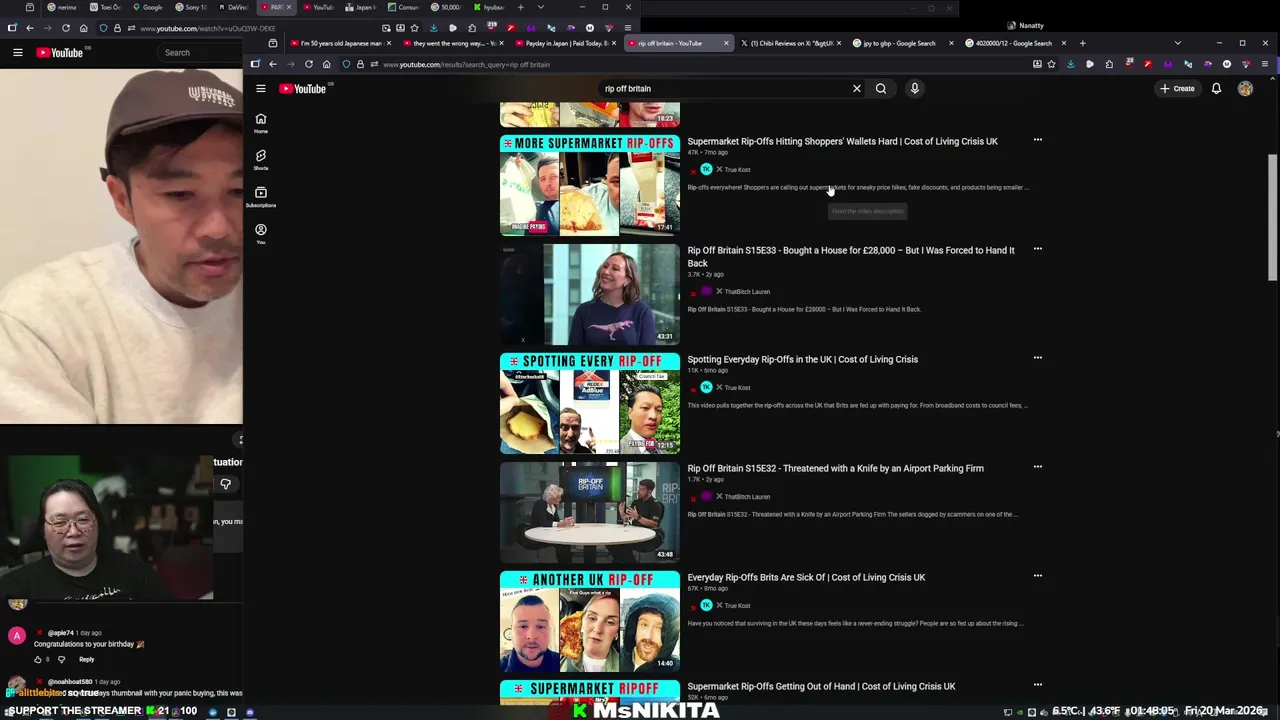The height and width of the screenshot is (720, 1280).
Task: Open front browser application hamburger menu
Action: coord(1265,64)
